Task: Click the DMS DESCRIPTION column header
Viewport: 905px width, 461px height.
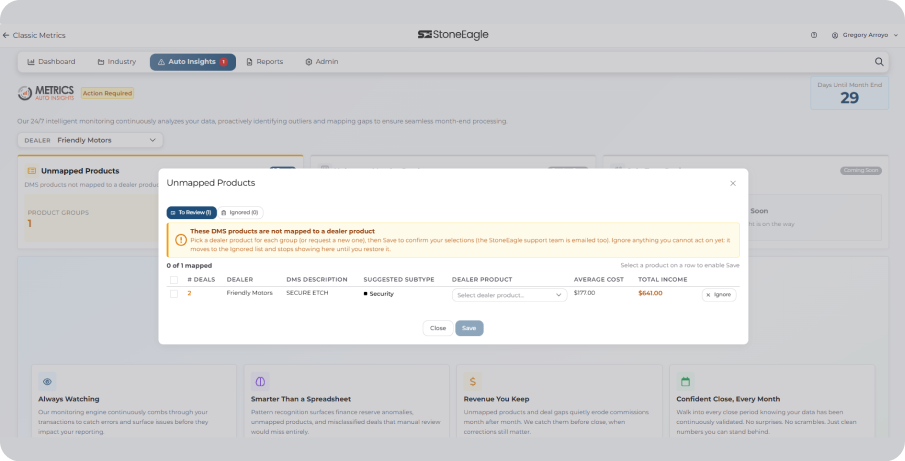Action: point(317,280)
